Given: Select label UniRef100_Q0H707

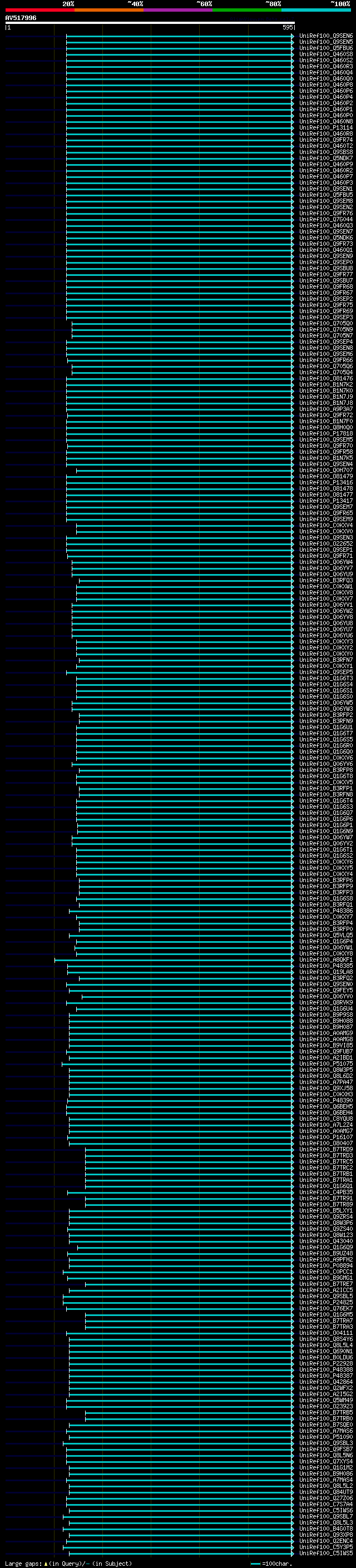Looking at the screenshot, I should pyautogui.click(x=326, y=471).
